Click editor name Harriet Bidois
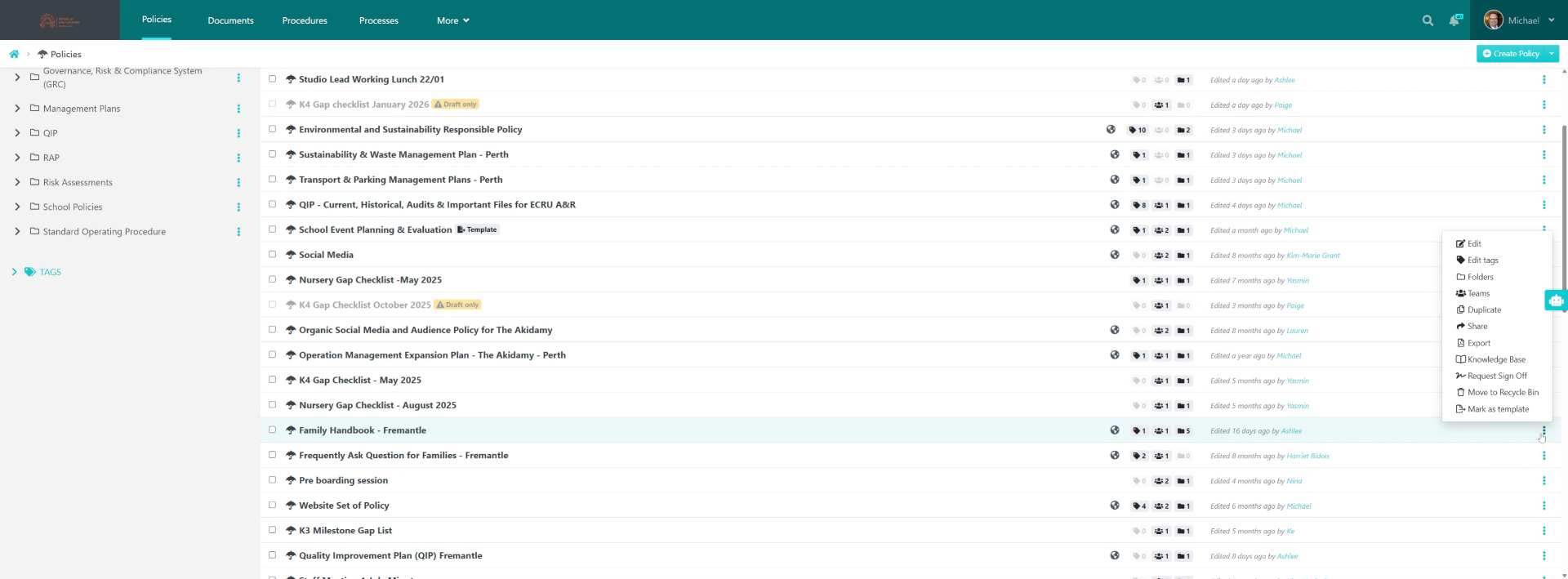The height and width of the screenshot is (579, 1568). (x=1307, y=456)
